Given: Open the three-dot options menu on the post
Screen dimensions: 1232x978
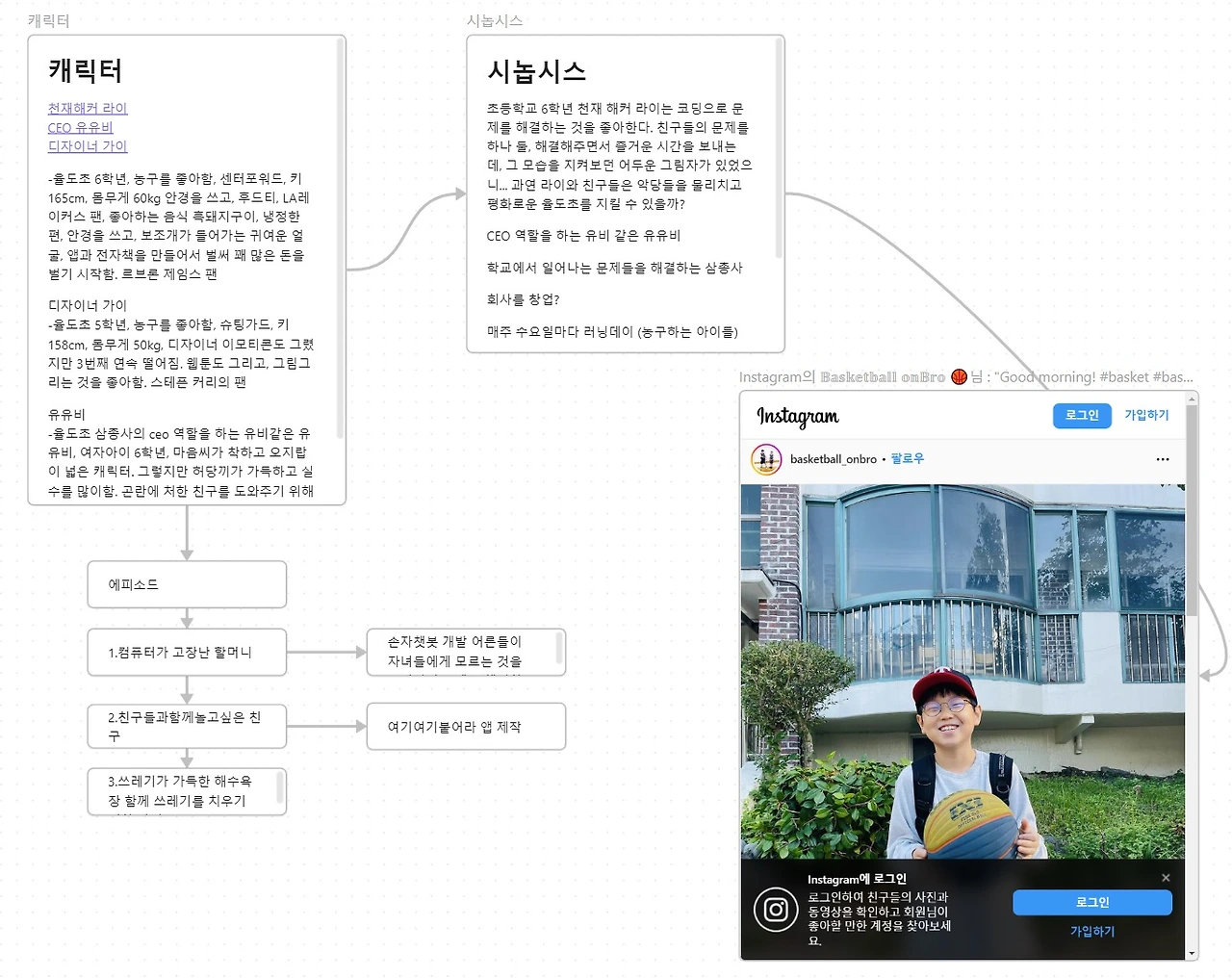Looking at the screenshot, I should (x=1163, y=460).
